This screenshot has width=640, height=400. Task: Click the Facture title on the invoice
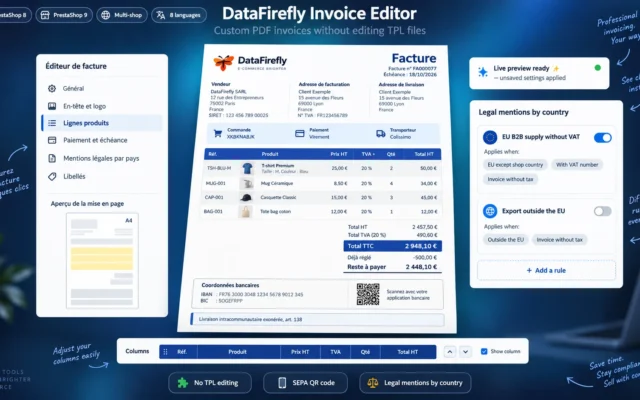coord(414,58)
